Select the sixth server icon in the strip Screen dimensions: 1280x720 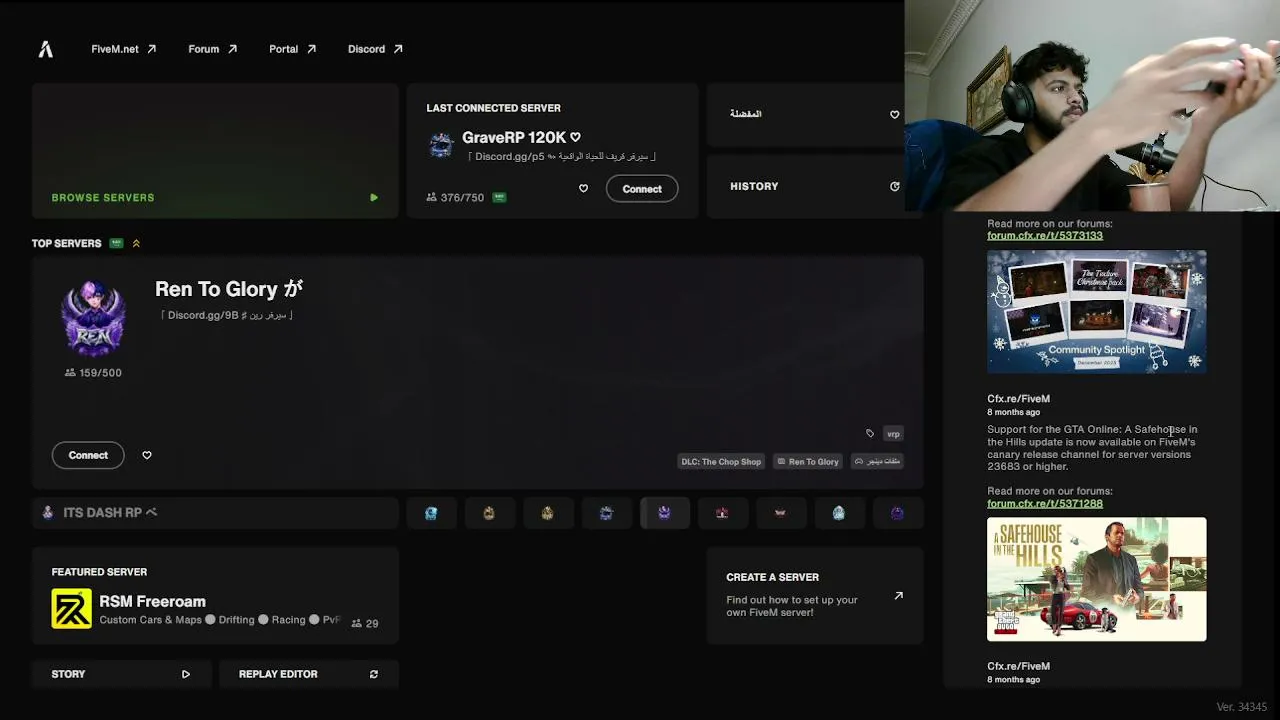click(x=722, y=513)
